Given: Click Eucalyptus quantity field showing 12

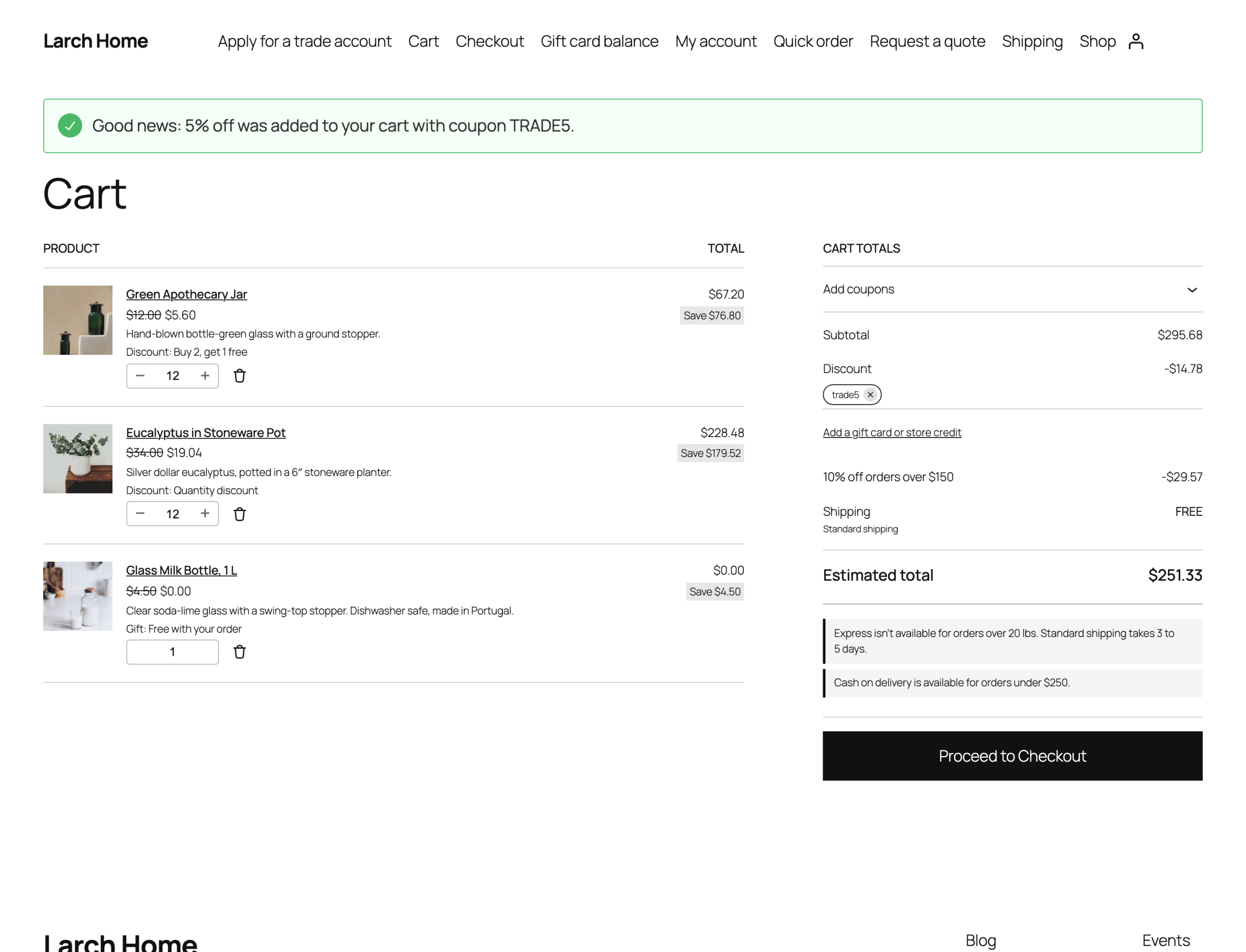Looking at the screenshot, I should [x=172, y=514].
